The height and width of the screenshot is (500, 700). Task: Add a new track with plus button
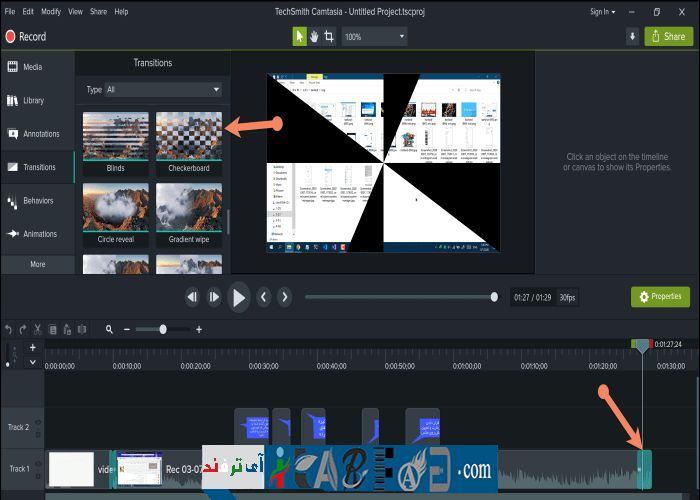32,347
